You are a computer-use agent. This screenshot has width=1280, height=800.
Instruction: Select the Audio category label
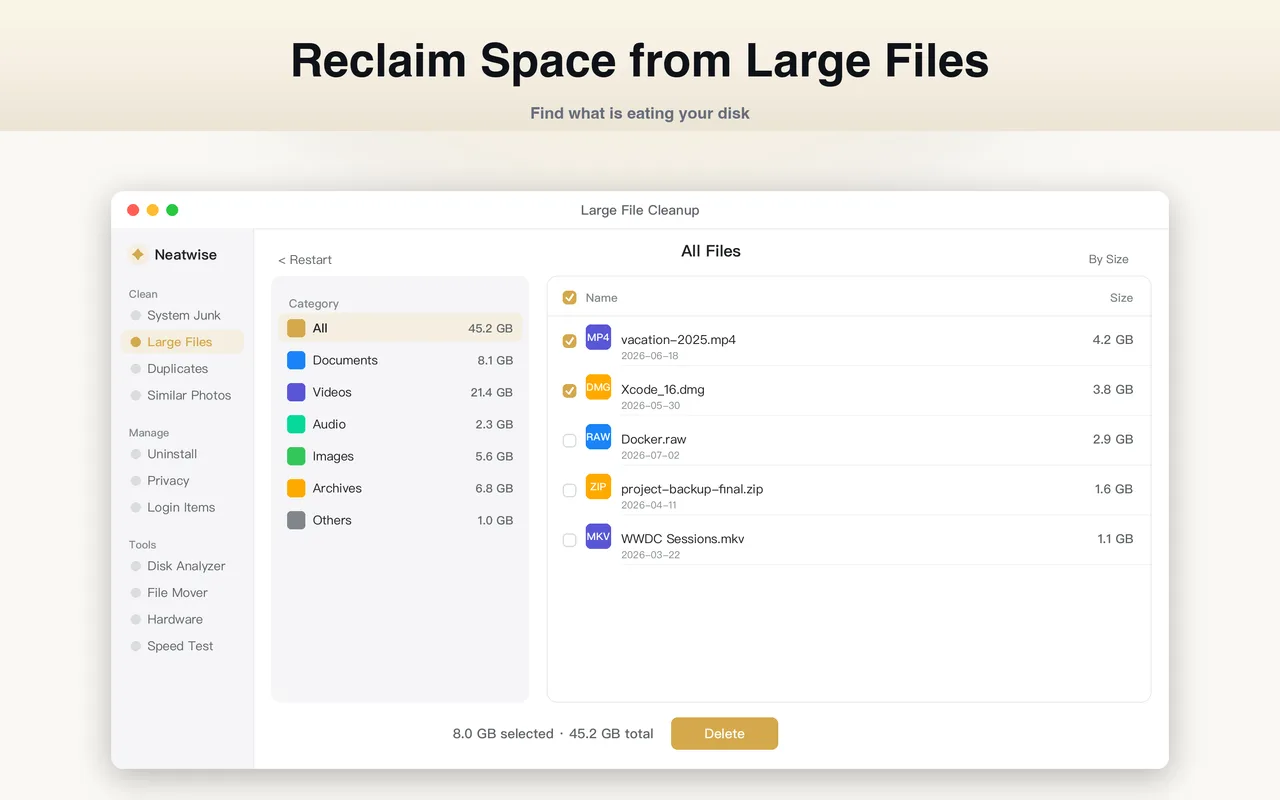click(329, 424)
